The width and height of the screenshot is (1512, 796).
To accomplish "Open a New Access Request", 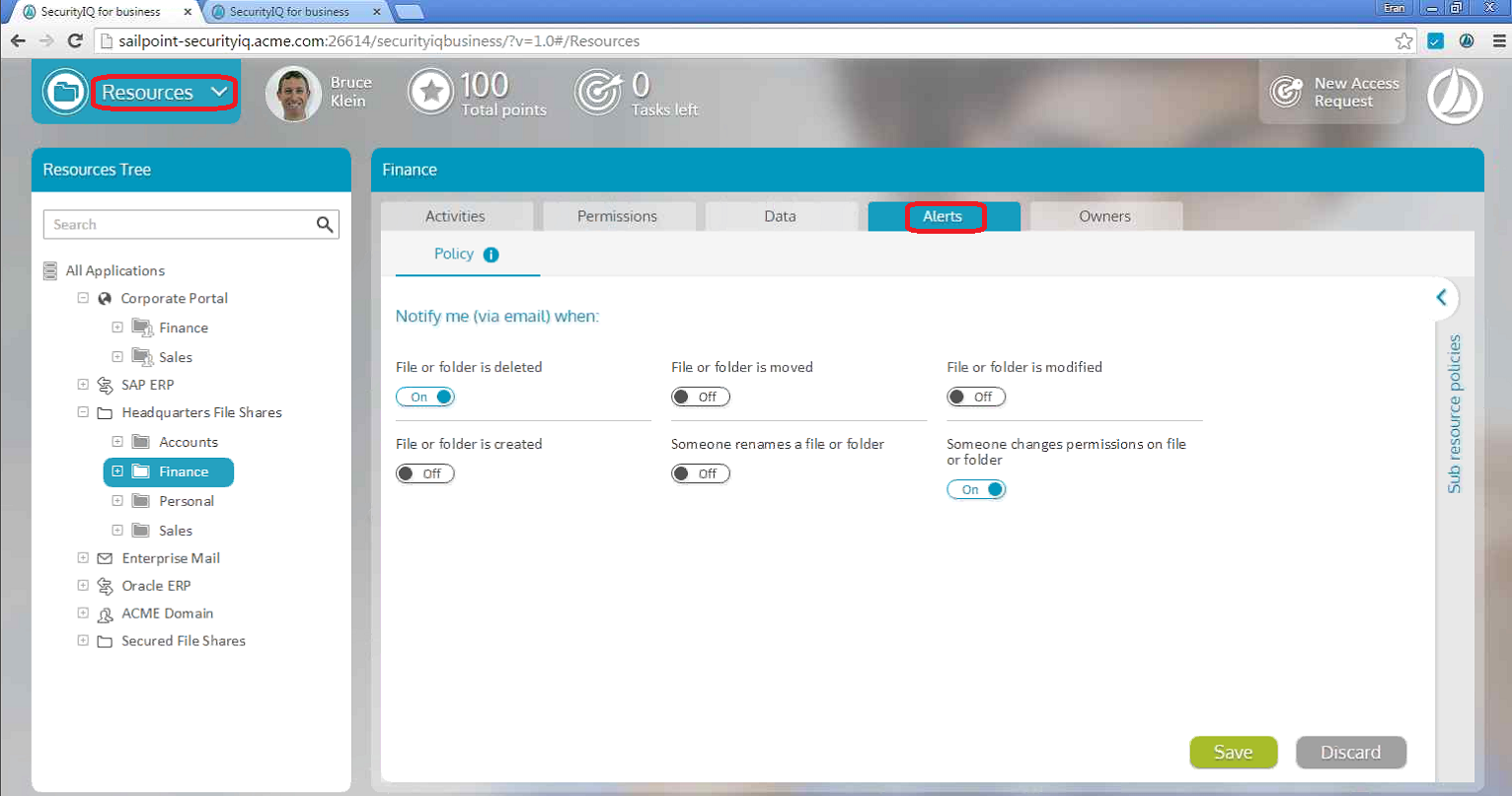I will pos(1332,92).
